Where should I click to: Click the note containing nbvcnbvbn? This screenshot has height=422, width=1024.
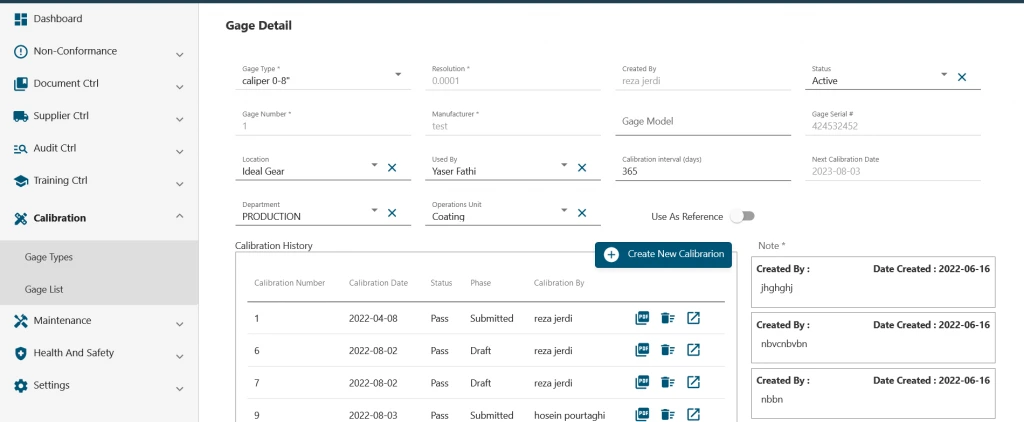pyautogui.click(x=874, y=338)
